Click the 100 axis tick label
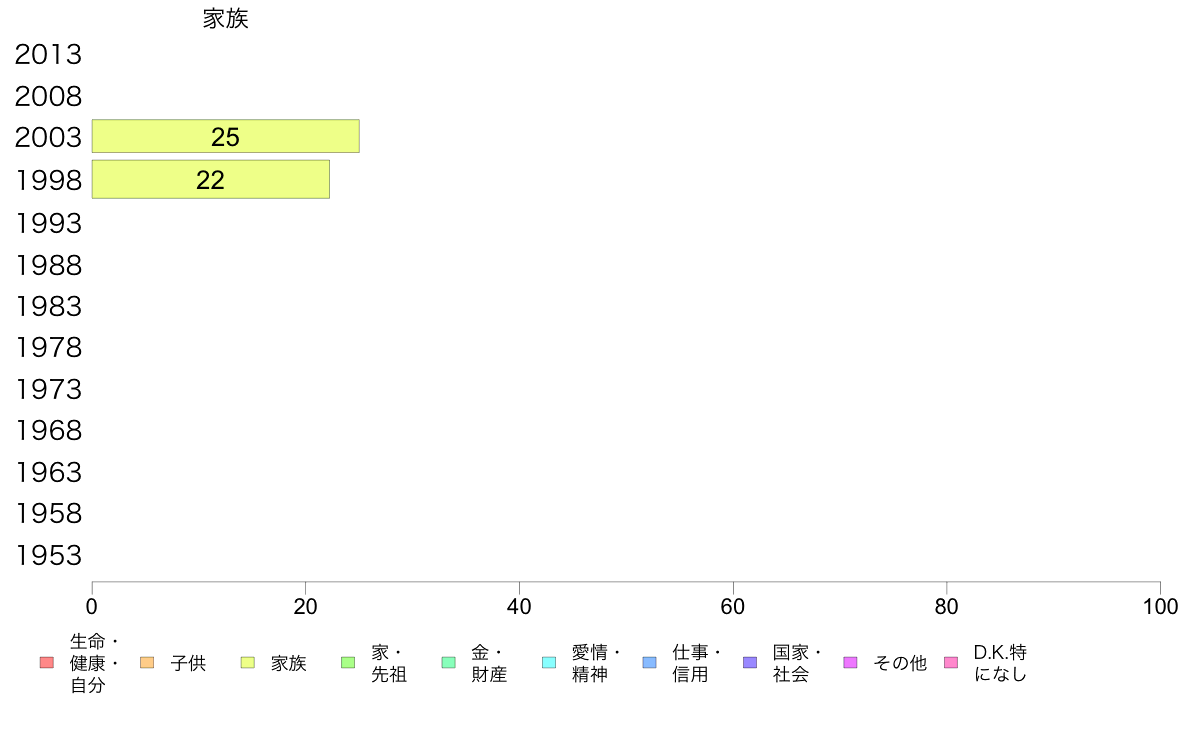 [1161, 607]
